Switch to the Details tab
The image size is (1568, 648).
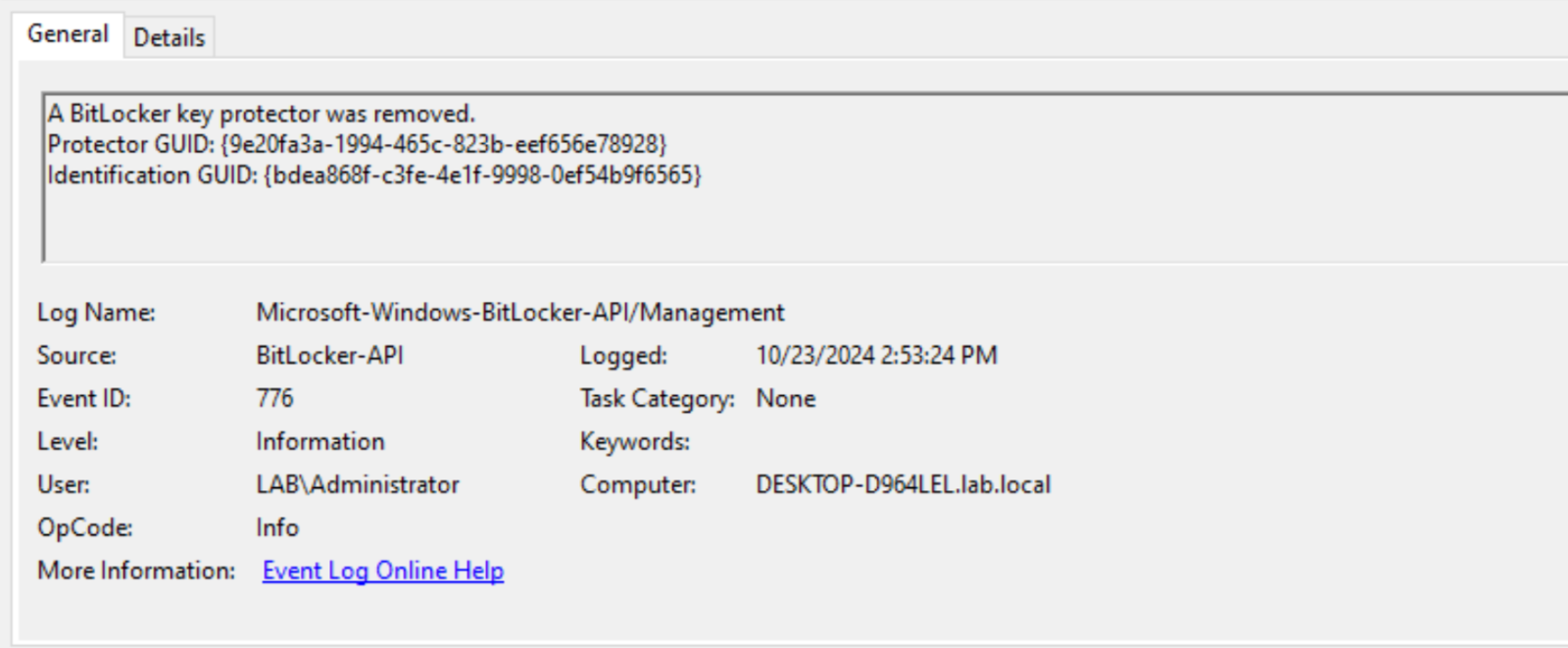[x=169, y=37]
